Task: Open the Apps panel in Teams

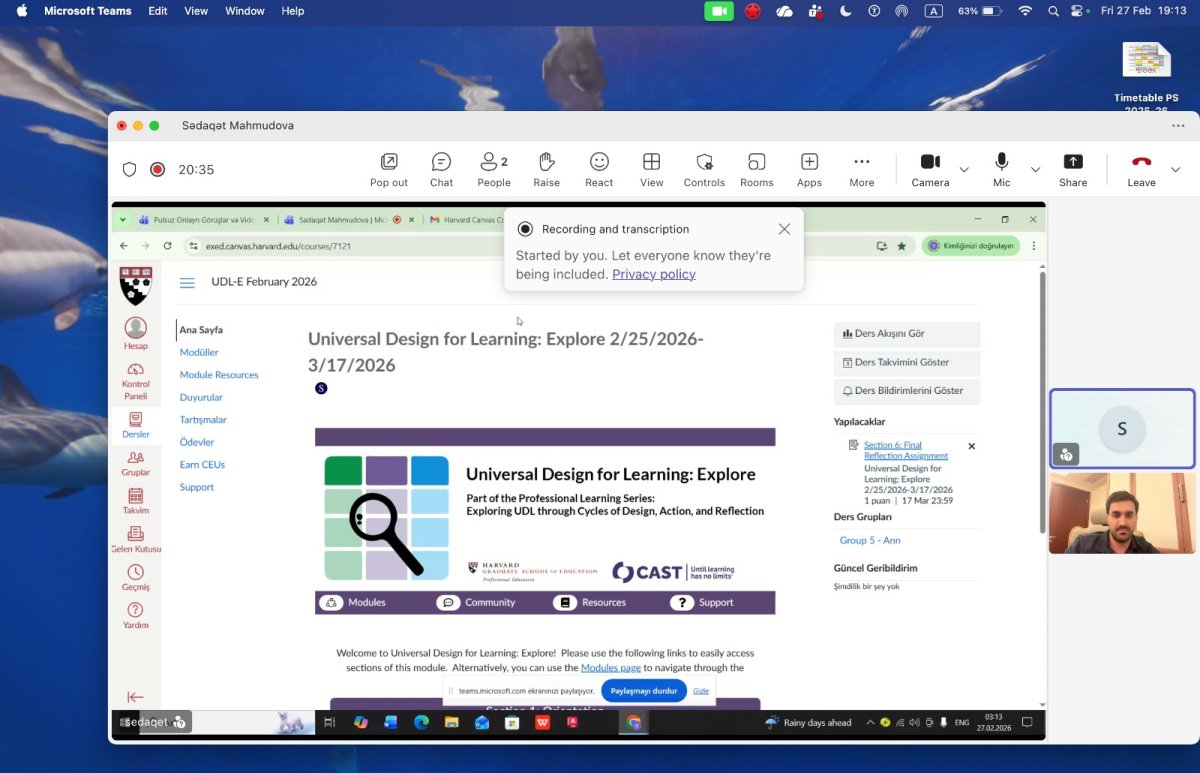Action: coord(809,169)
